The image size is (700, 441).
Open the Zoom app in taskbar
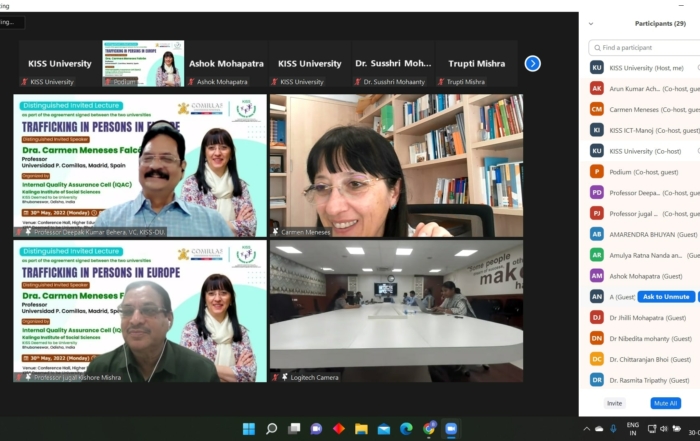click(x=451, y=428)
